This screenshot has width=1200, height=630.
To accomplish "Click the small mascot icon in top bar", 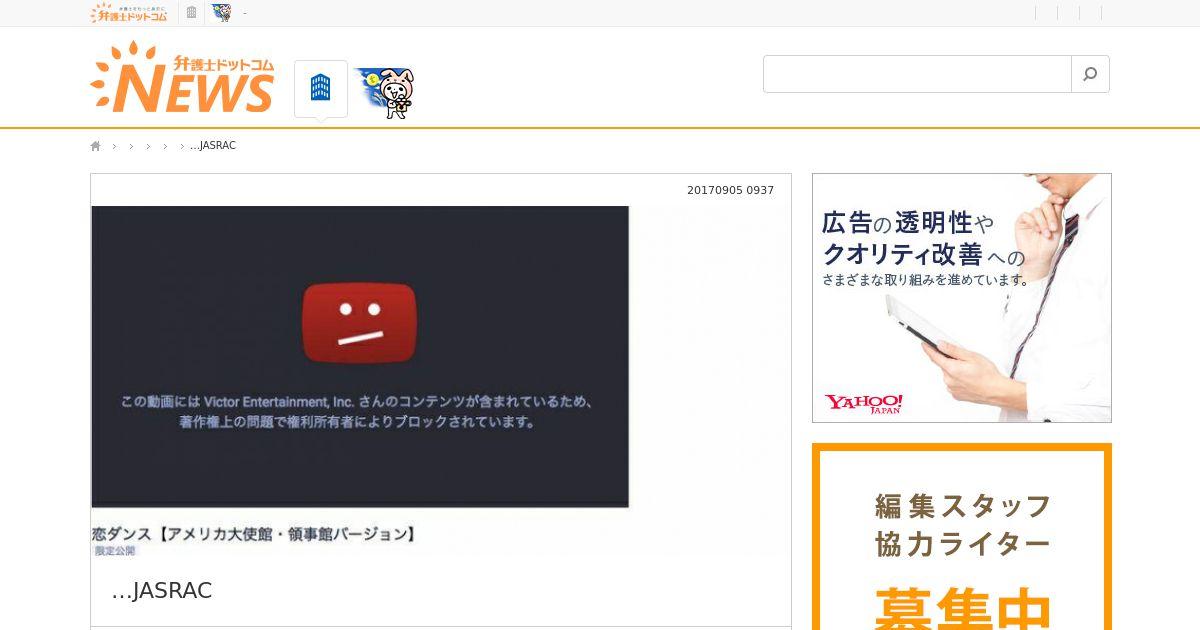I will (x=221, y=13).
